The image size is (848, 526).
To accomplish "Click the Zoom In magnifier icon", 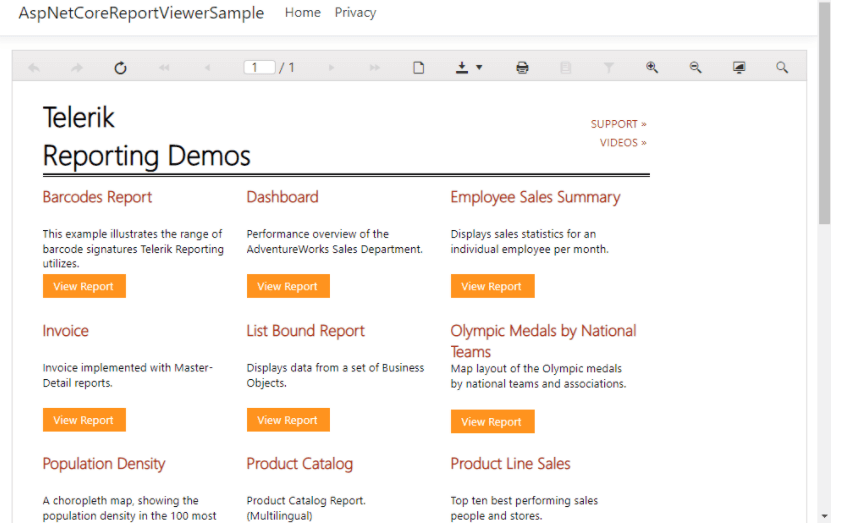I will click(652, 68).
